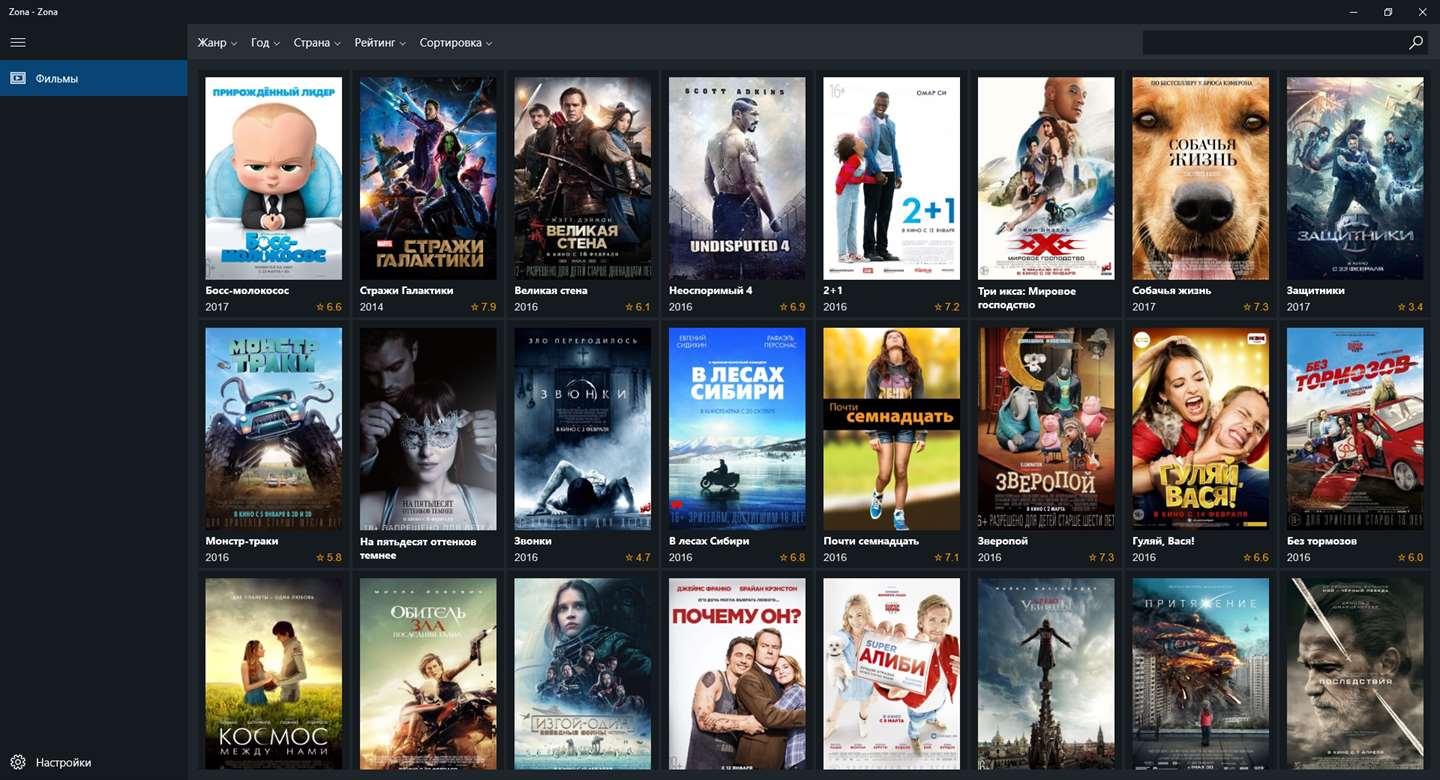The image size is (1440, 780).
Task: Click the title text 'Монстр-траки'
Action: tap(242, 541)
